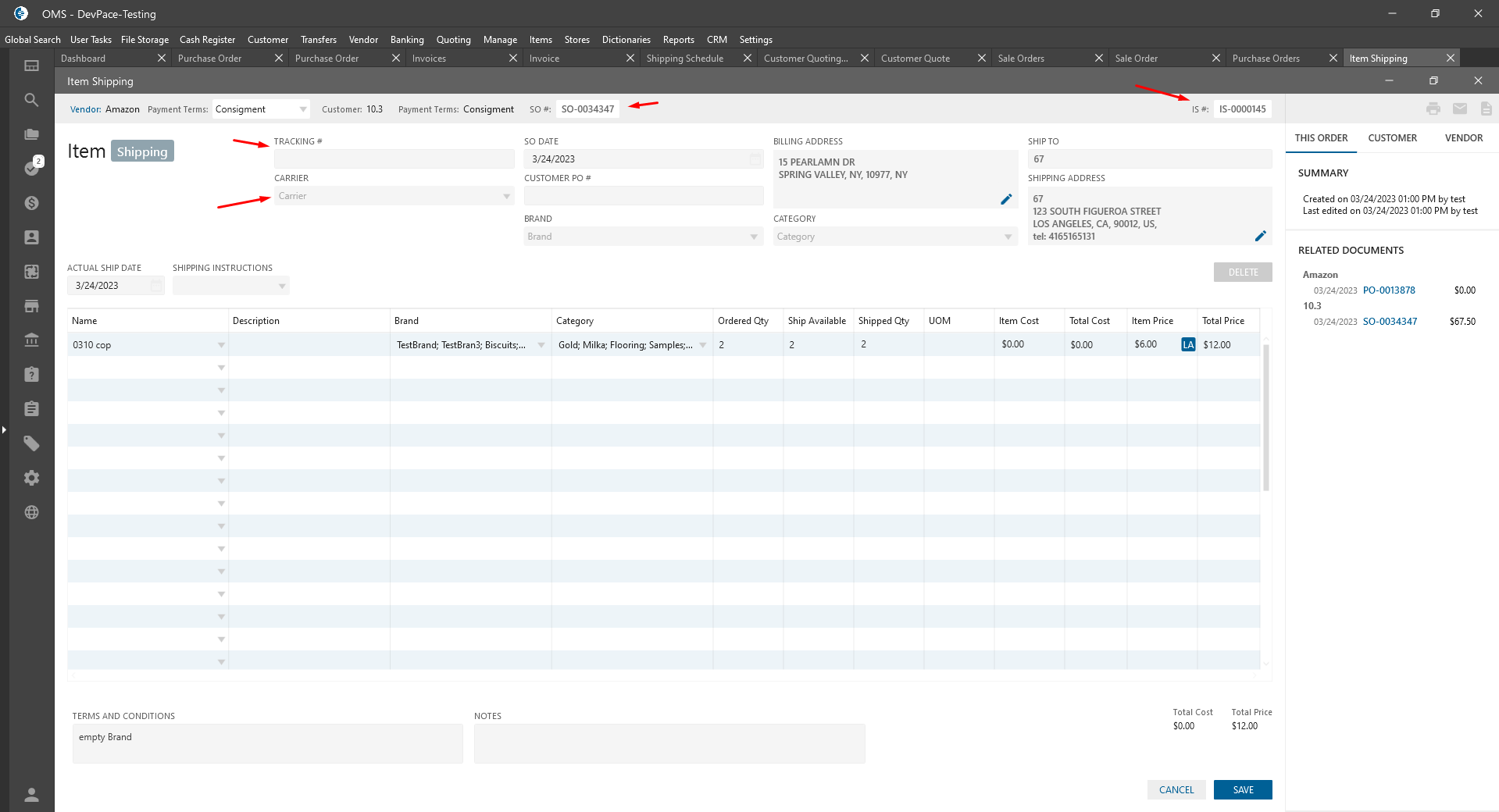The image size is (1499, 812).
Task: Click the SAVE button
Action: 1242,790
